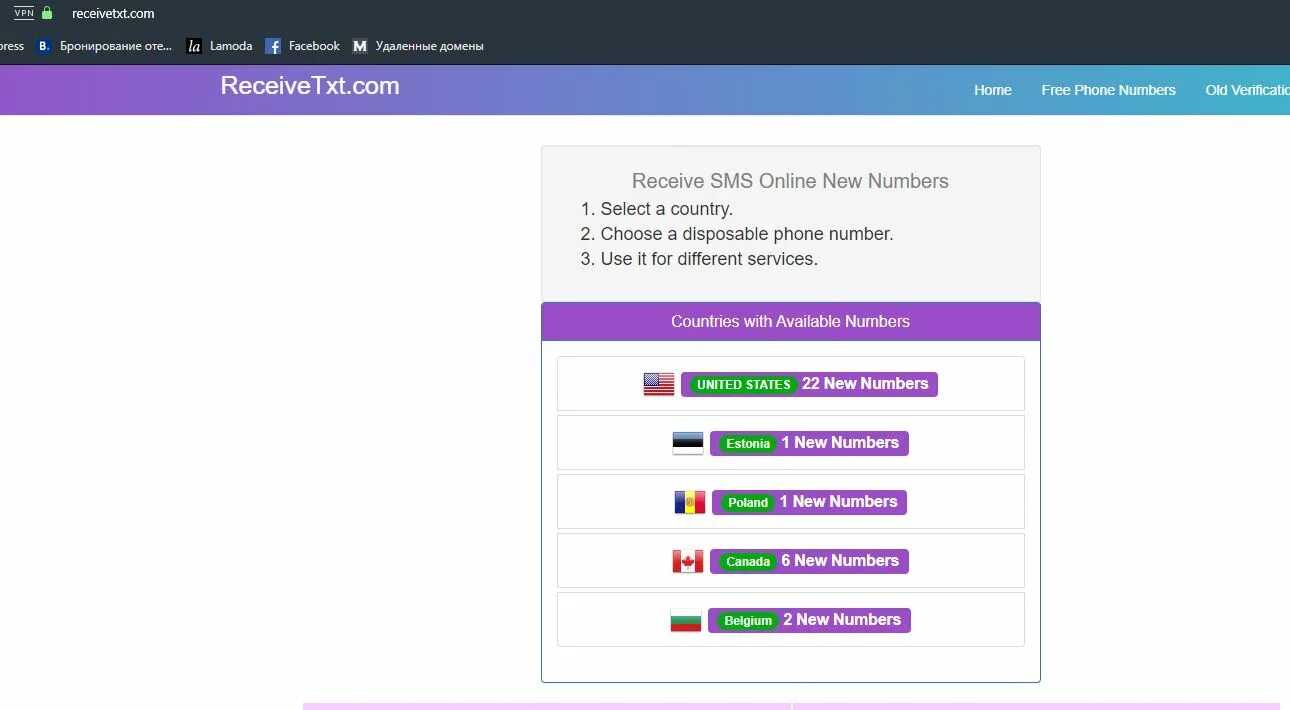Click the flag beside Belgium
Viewport: 1290px width, 710px height.
coord(686,620)
